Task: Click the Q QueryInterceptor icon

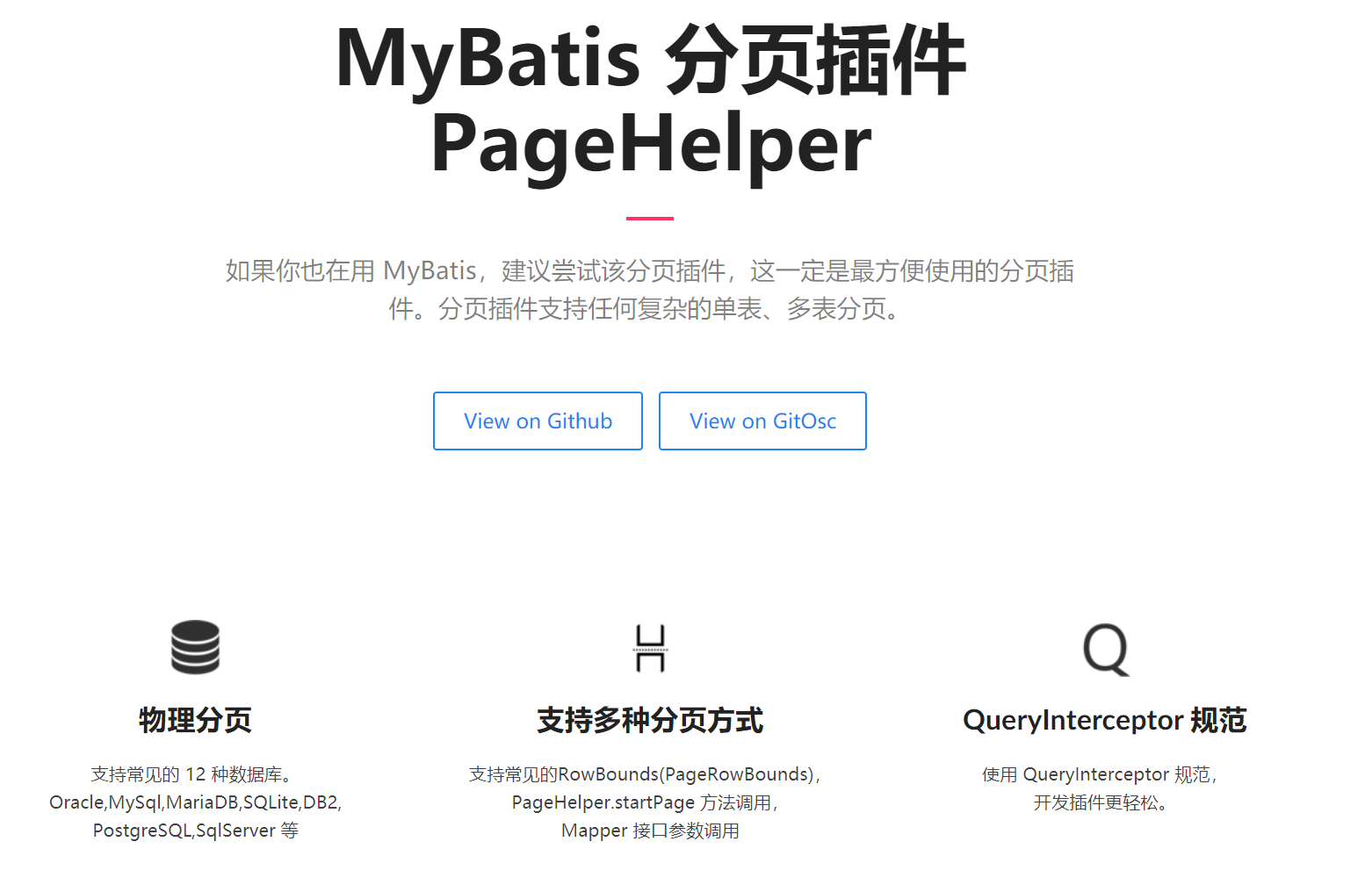Action: pos(1106,650)
